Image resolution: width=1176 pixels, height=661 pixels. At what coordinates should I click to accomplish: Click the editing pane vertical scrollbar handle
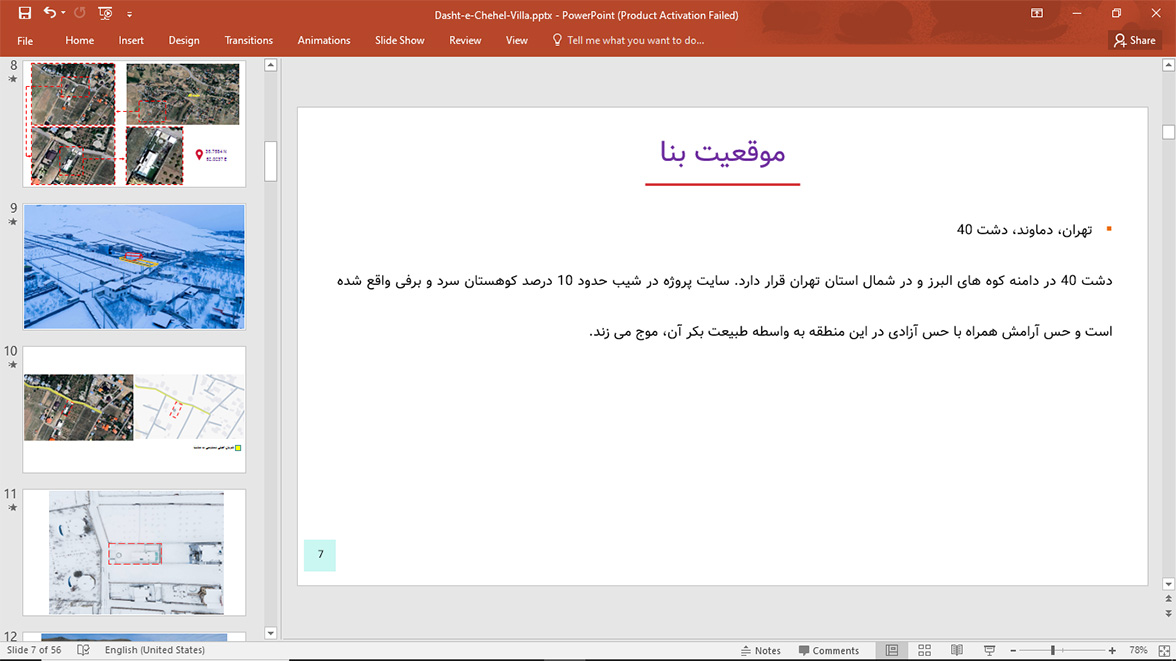point(1168,132)
